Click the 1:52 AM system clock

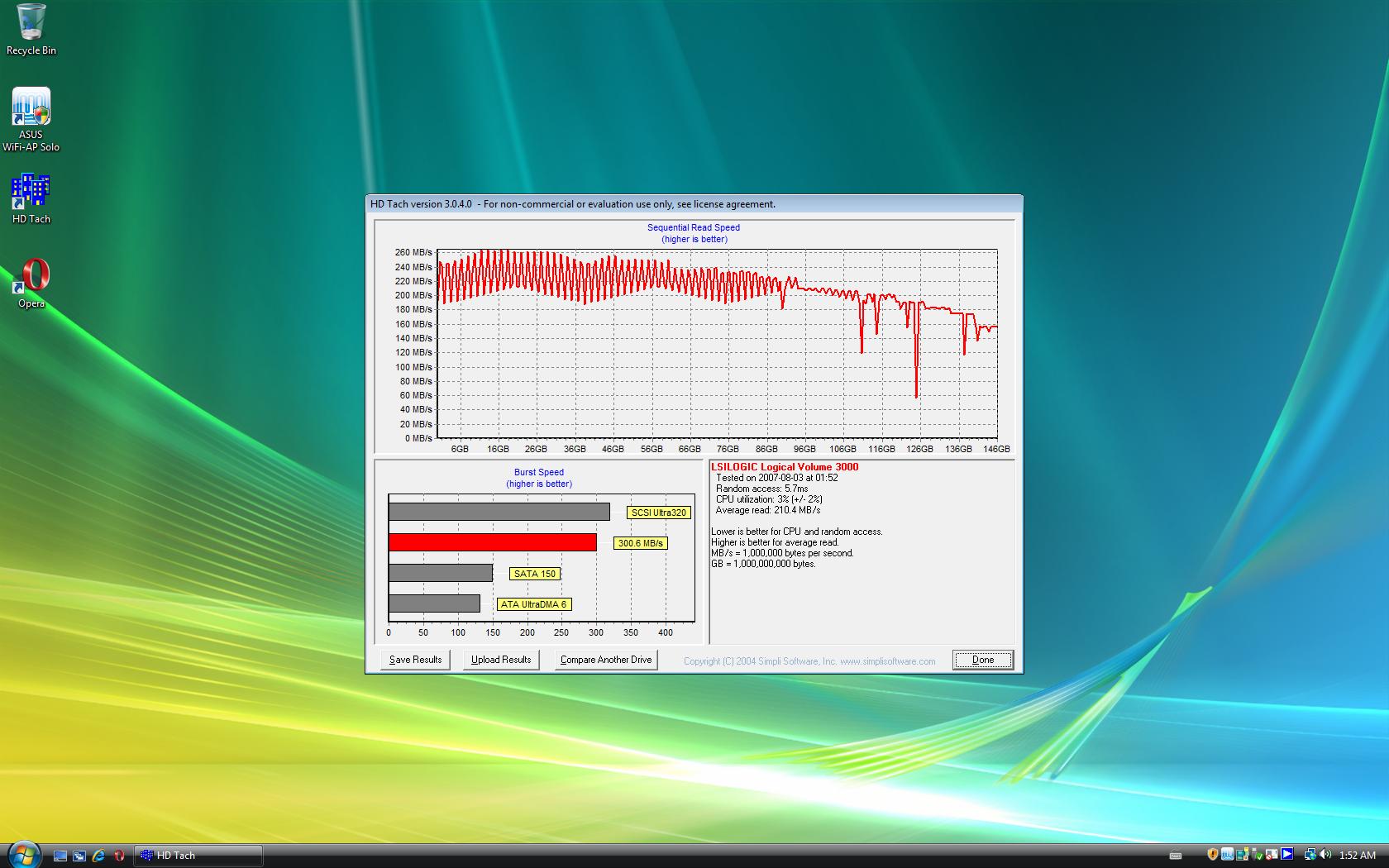coord(1357,856)
